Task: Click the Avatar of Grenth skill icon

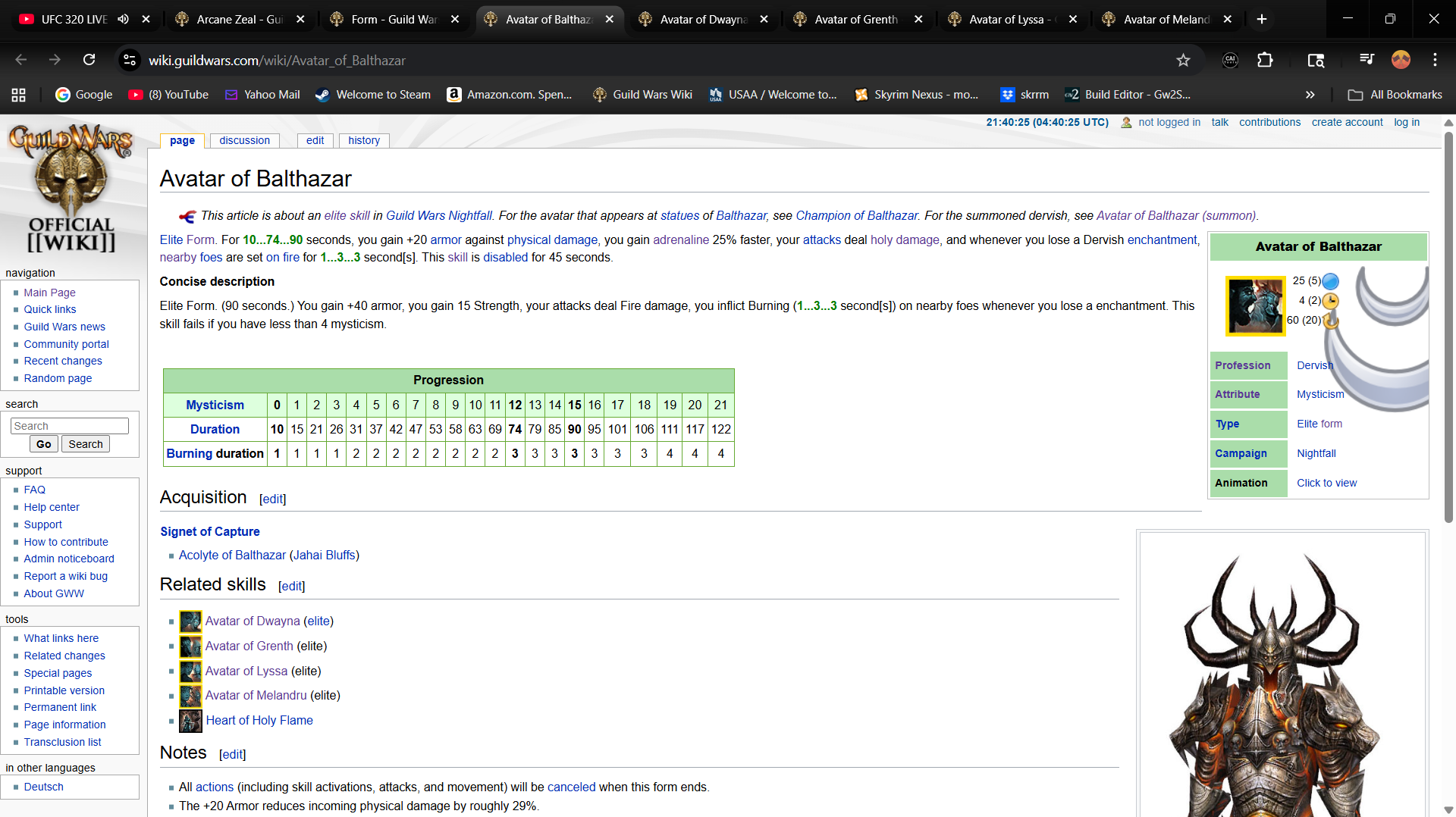Action: 190,646
